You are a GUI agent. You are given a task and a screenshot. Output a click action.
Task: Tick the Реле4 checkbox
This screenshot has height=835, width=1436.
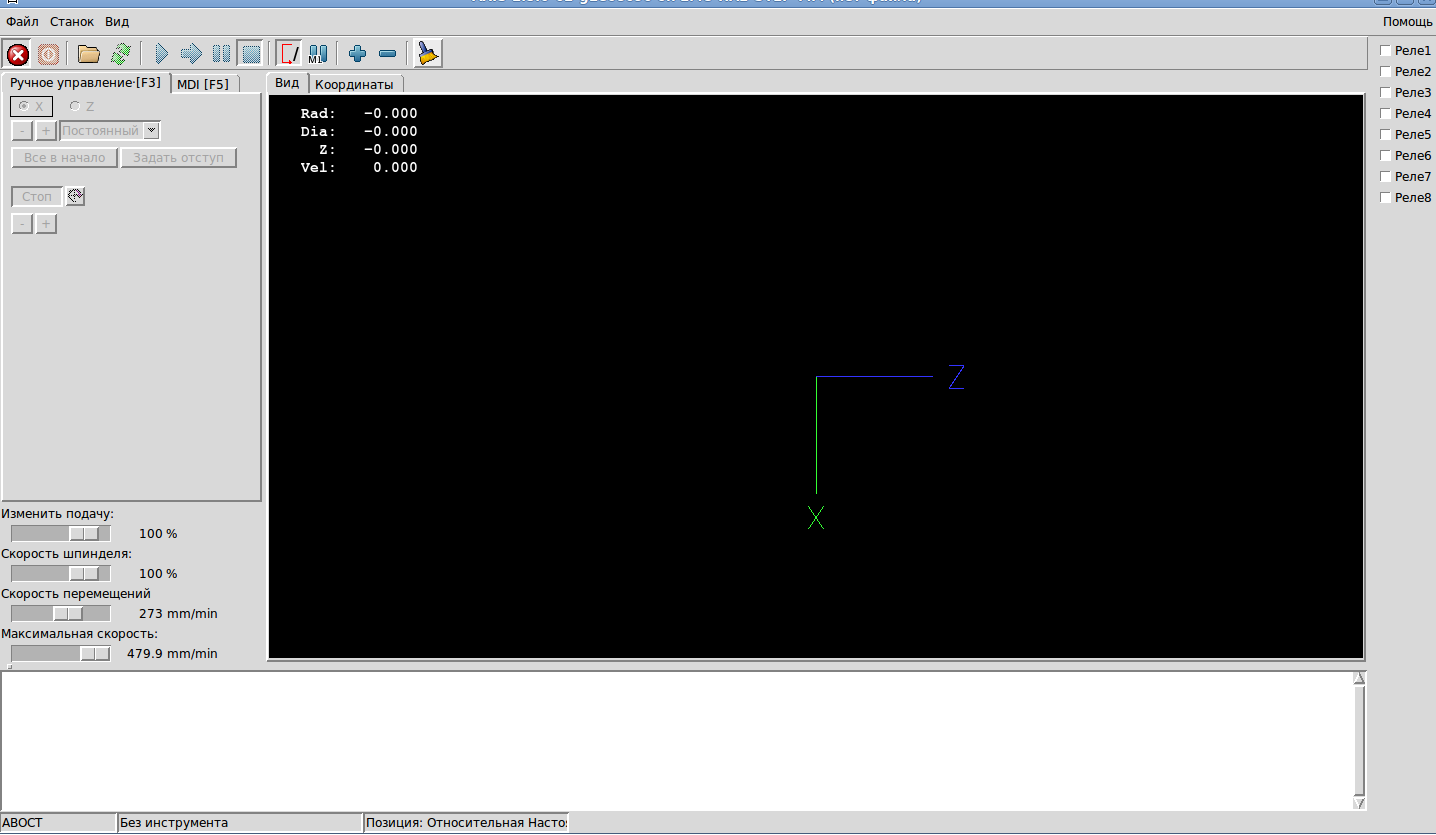pos(1386,113)
